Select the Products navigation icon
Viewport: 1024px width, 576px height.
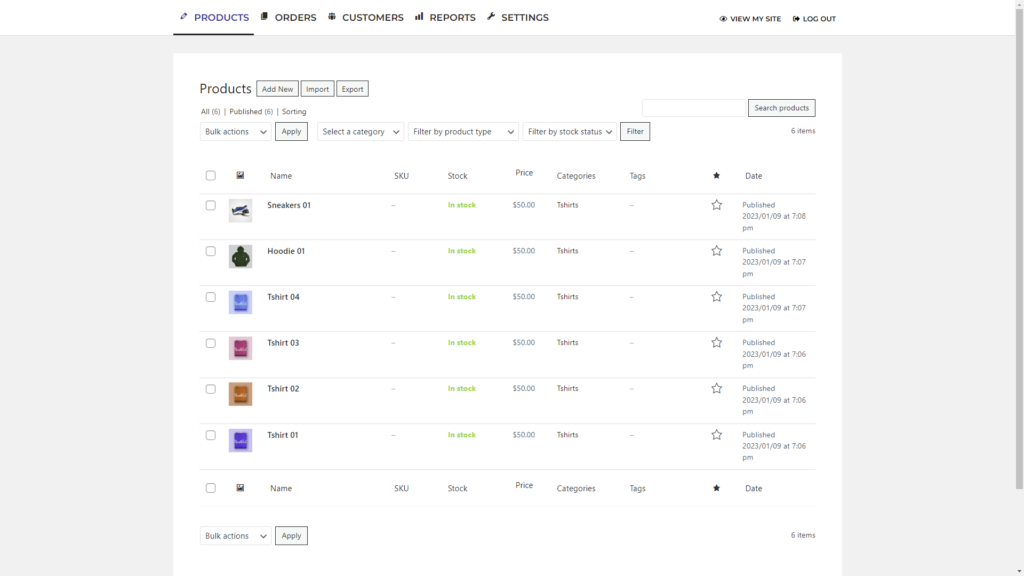click(x=182, y=17)
